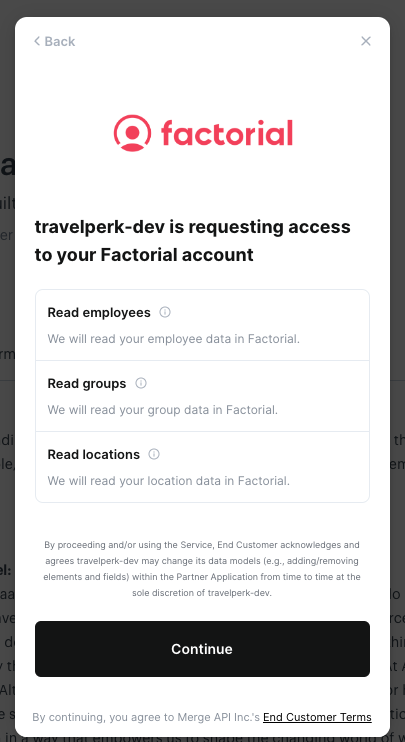Click the Factorial wordmark text
The width and height of the screenshot is (405, 742).
click(x=227, y=132)
